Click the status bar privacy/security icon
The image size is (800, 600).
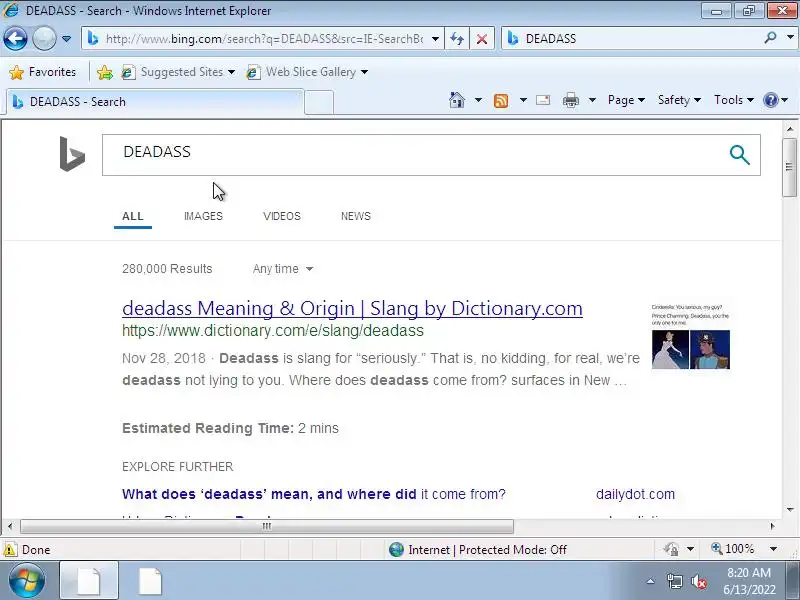point(671,549)
